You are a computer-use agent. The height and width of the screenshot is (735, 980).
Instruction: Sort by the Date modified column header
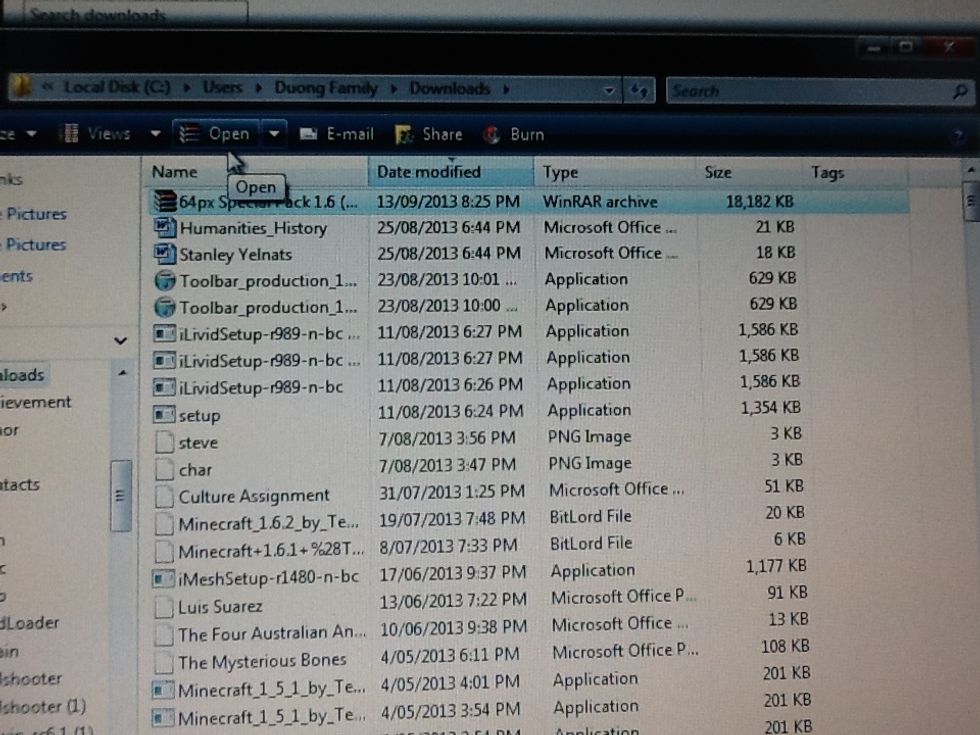(x=451, y=172)
